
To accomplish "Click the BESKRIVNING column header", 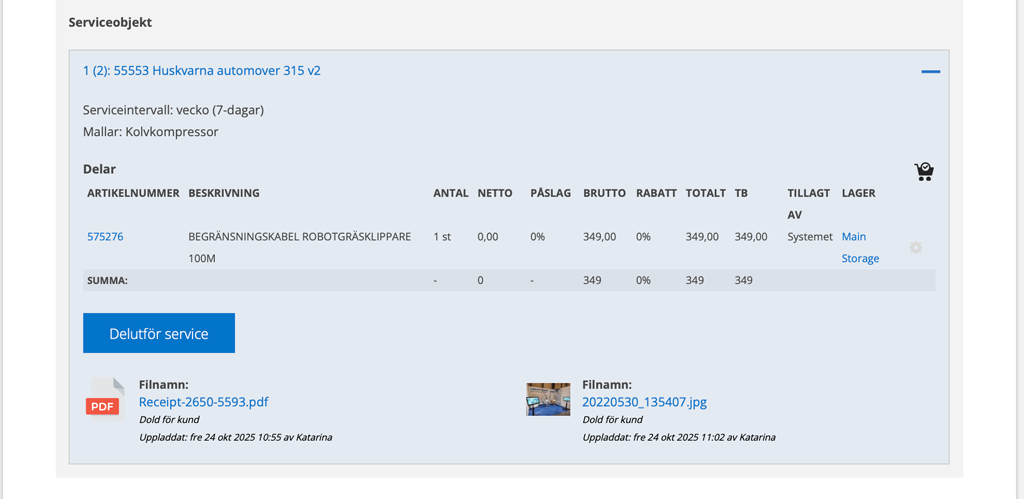I will [x=224, y=193].
